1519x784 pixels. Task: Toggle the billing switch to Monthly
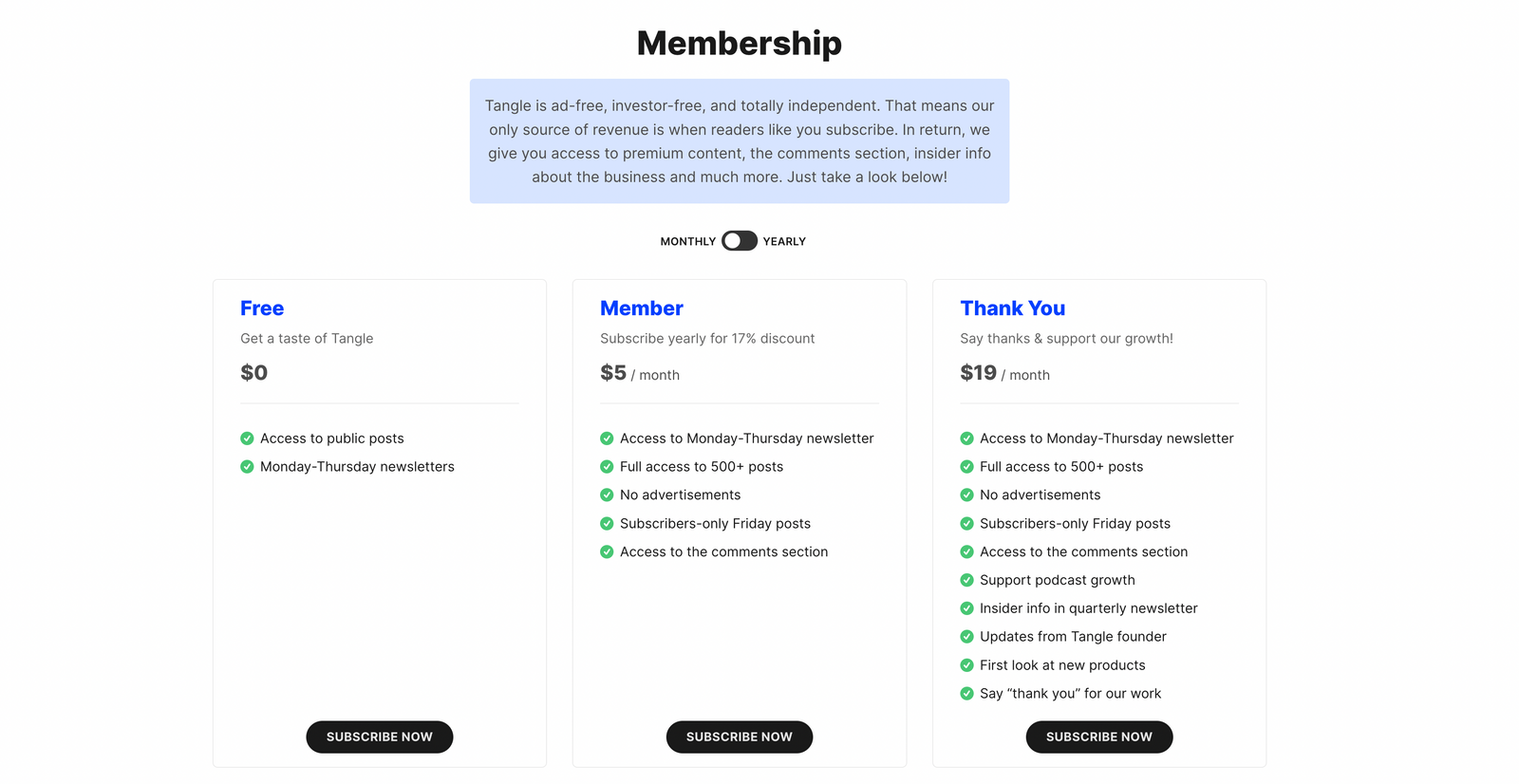tap(739, 240)
